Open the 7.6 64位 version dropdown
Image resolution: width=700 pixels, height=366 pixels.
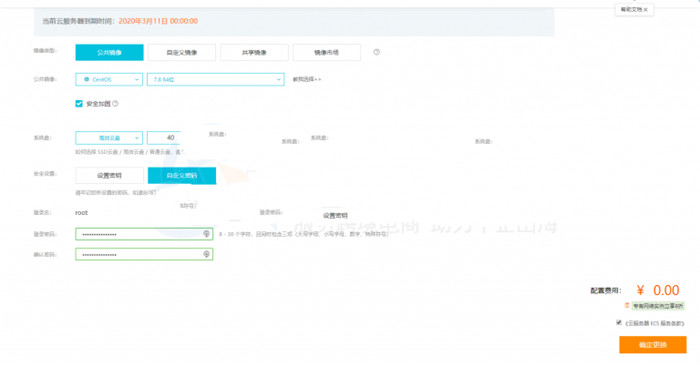(216, 79)
